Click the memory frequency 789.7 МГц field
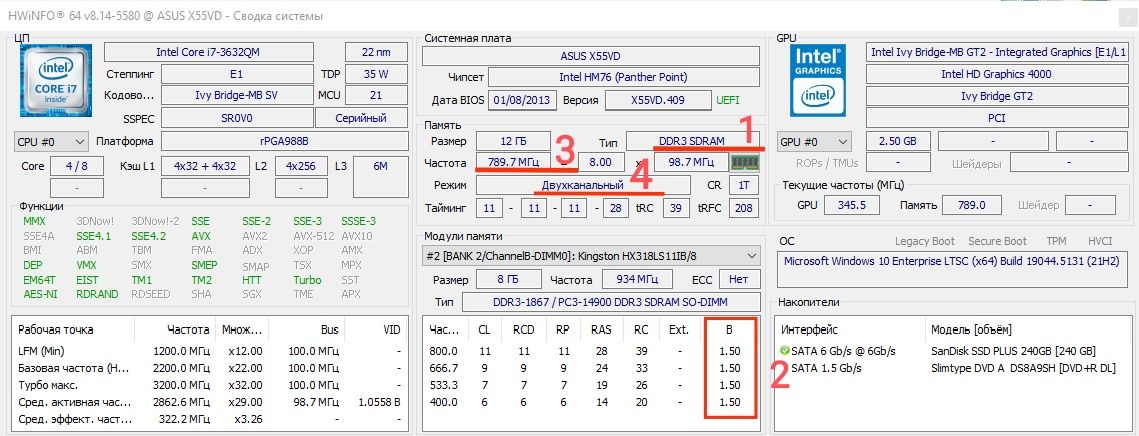Screen dimensions: 1139x436 point(514,162)
